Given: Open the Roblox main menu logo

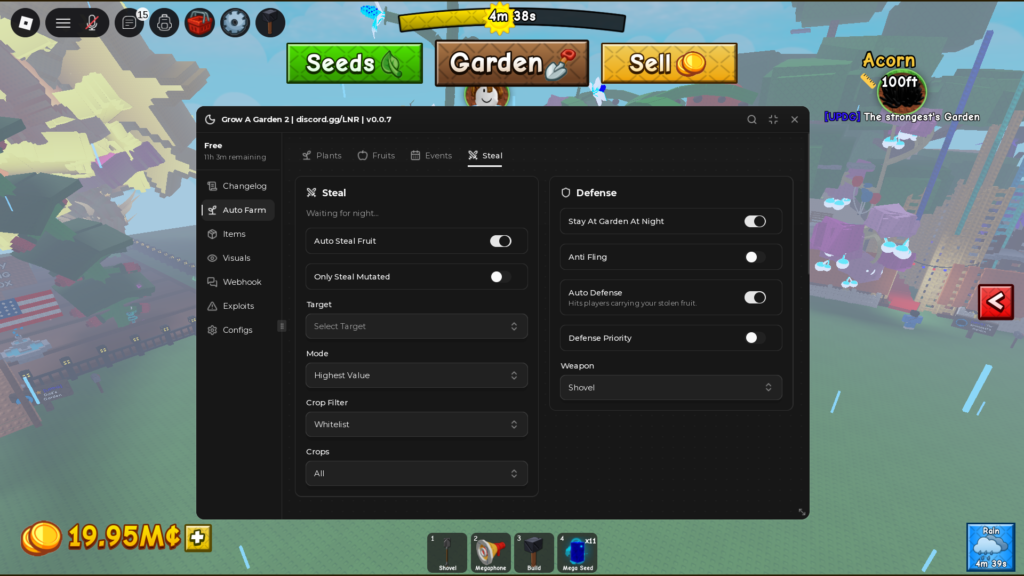Looking at the screenshot, I should click(x=25, y=23).
